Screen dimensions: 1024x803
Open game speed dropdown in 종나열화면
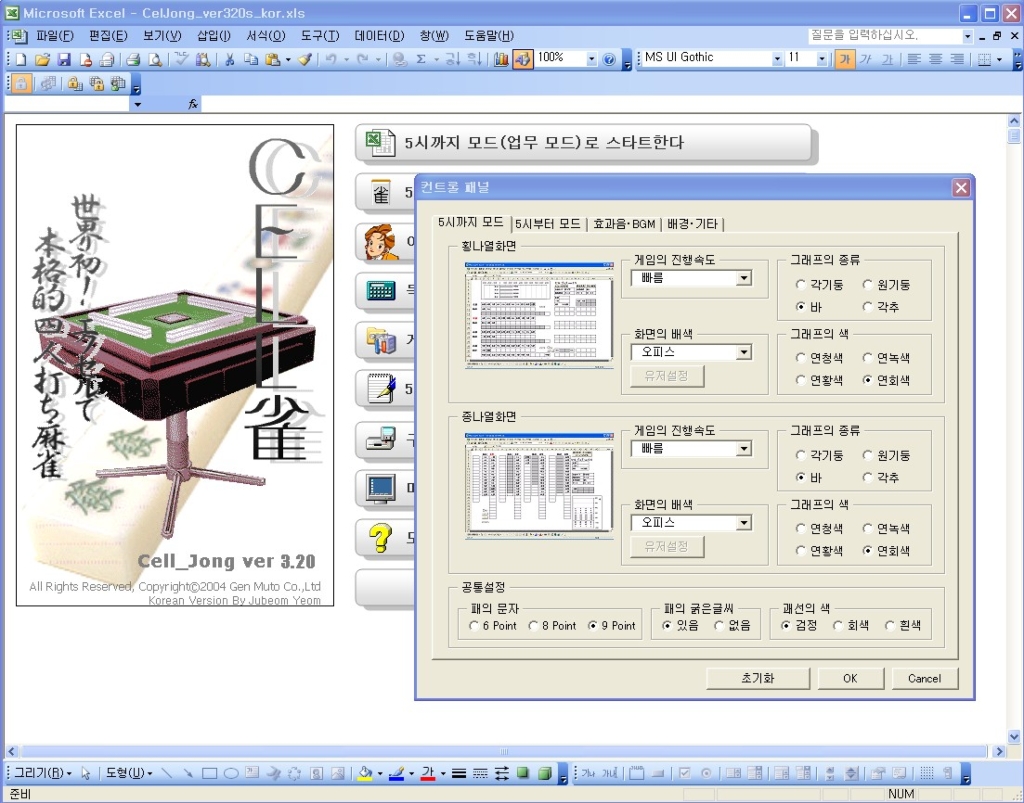(743, 449)
